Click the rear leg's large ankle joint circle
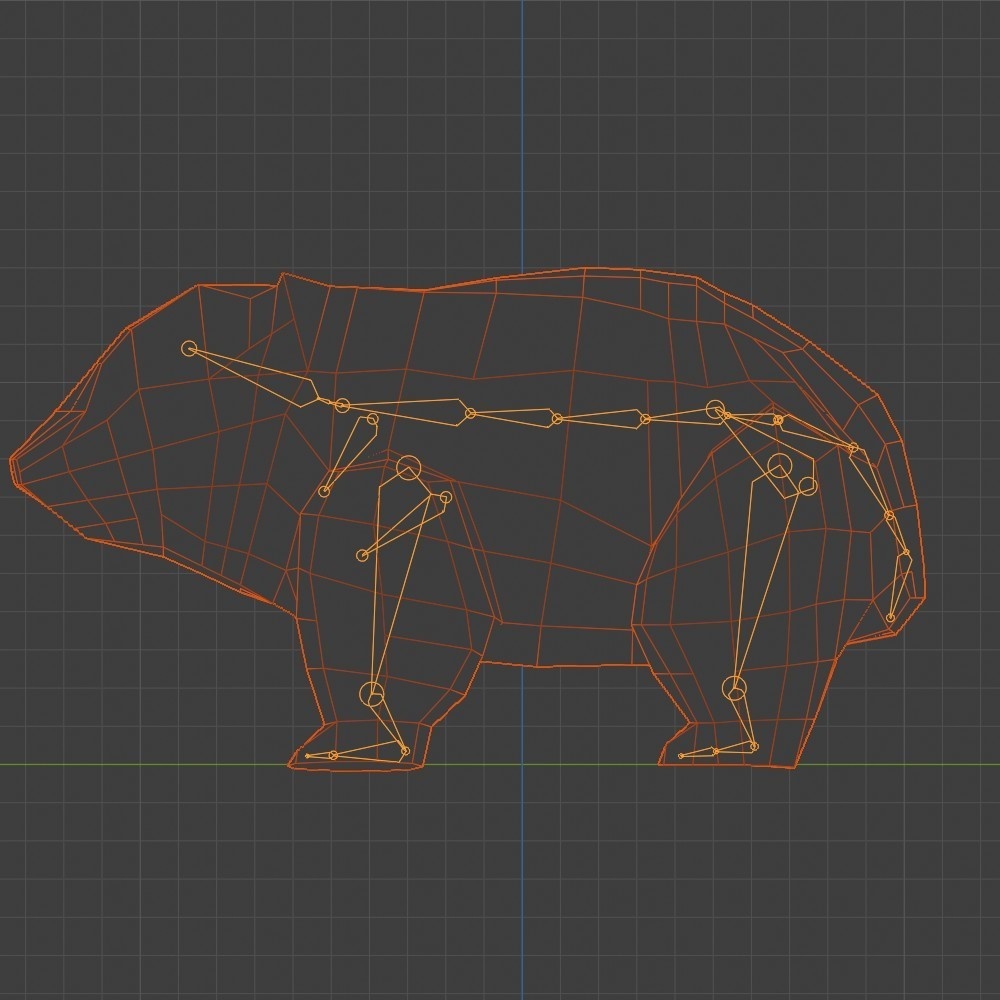Image resolution: width=1000 pixels, height=1000 pixels. tap(735, 688)
